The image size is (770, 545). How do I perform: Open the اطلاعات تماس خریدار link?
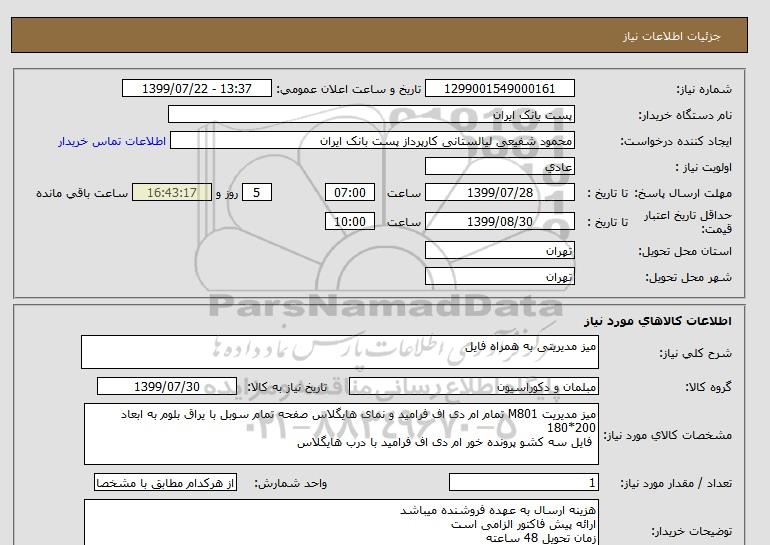coord(112,141)
